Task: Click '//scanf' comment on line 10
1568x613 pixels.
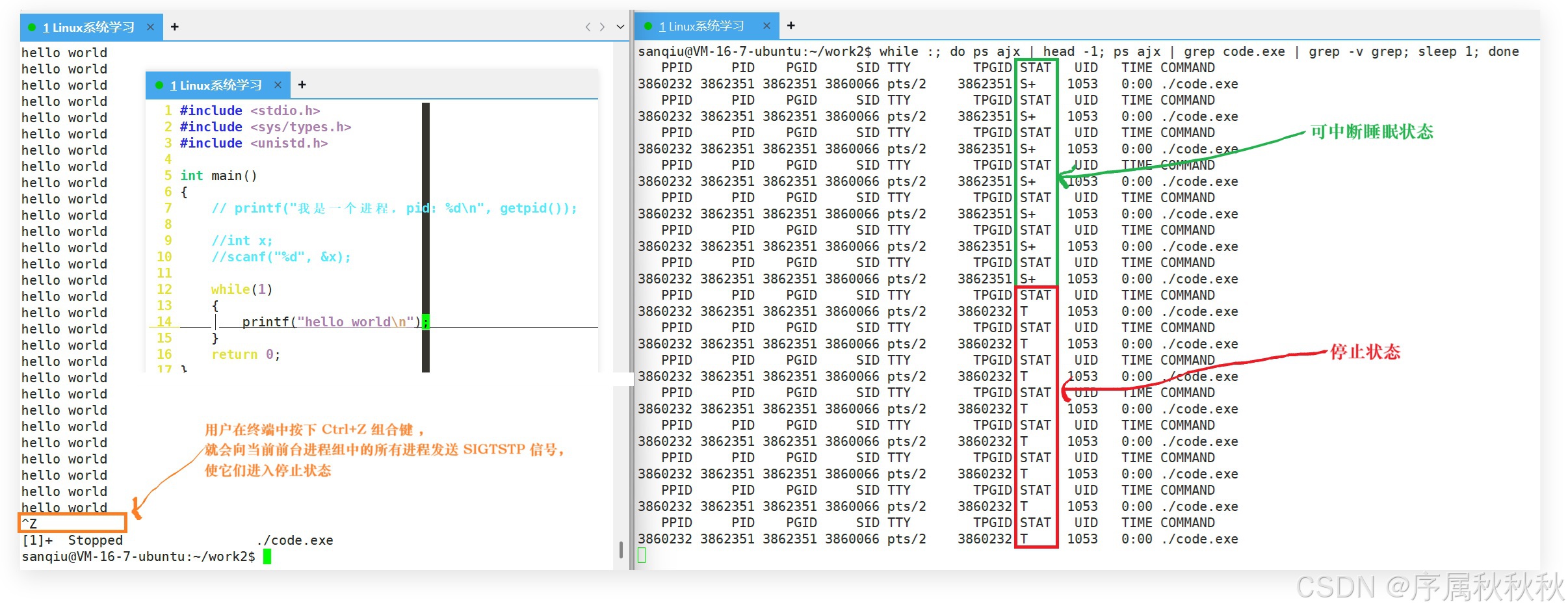Action: tap(281, 257)
